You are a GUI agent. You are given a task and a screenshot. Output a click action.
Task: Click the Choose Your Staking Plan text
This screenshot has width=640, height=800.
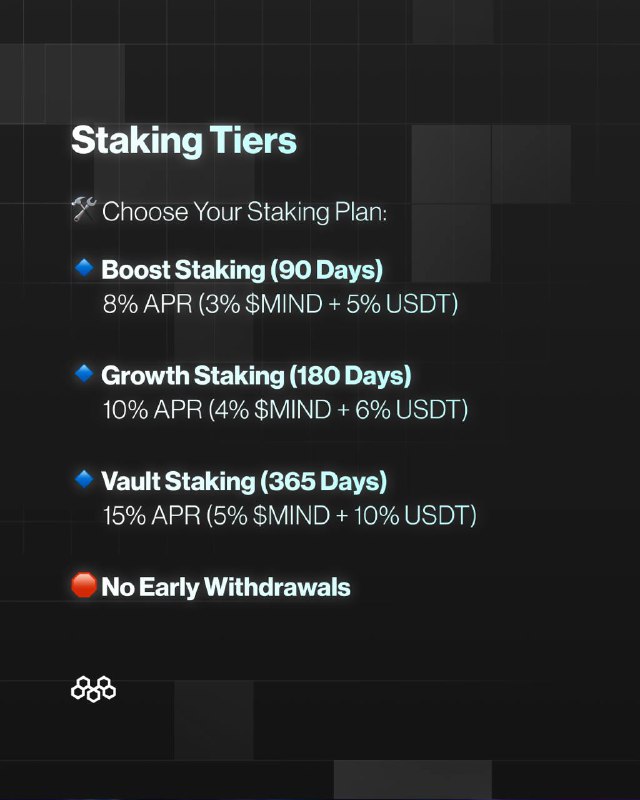tap(244, 211)
